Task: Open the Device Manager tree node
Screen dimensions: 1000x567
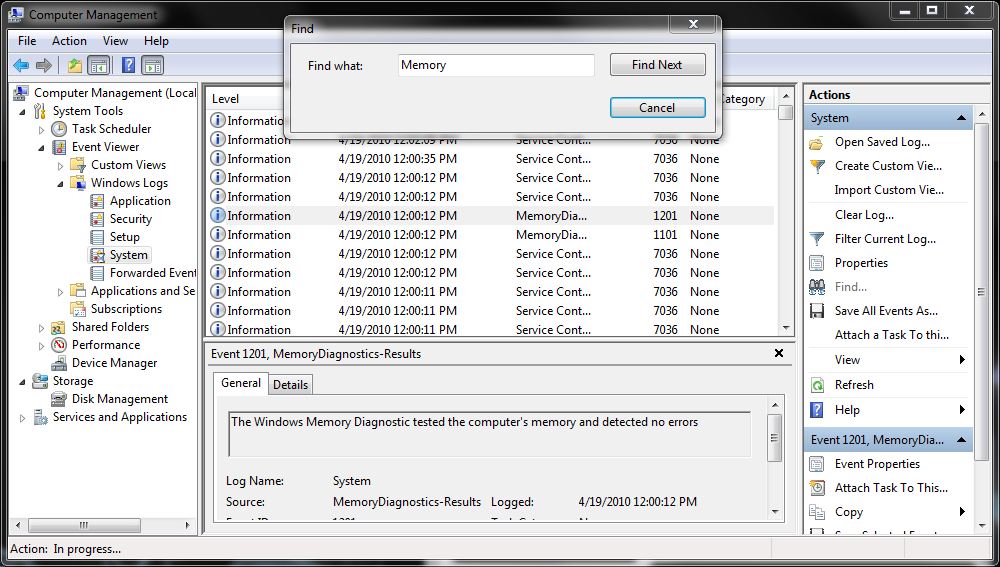Action: click(x=114, y=363)
